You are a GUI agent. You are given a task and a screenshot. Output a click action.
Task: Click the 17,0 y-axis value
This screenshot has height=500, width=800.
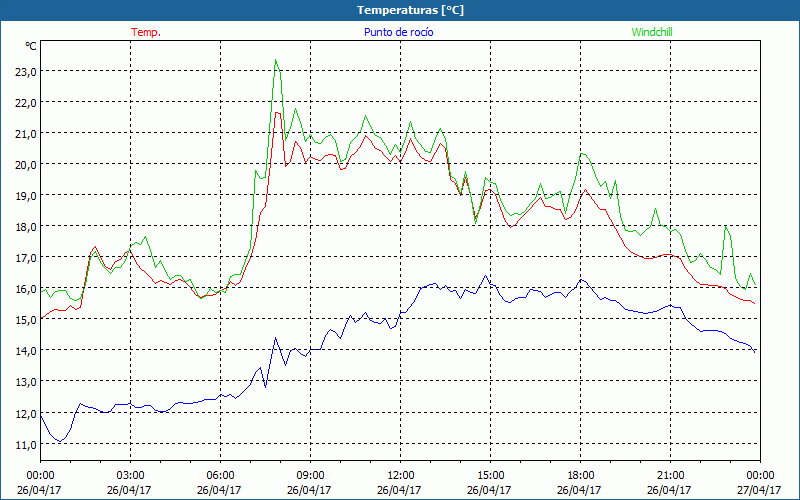26,258
